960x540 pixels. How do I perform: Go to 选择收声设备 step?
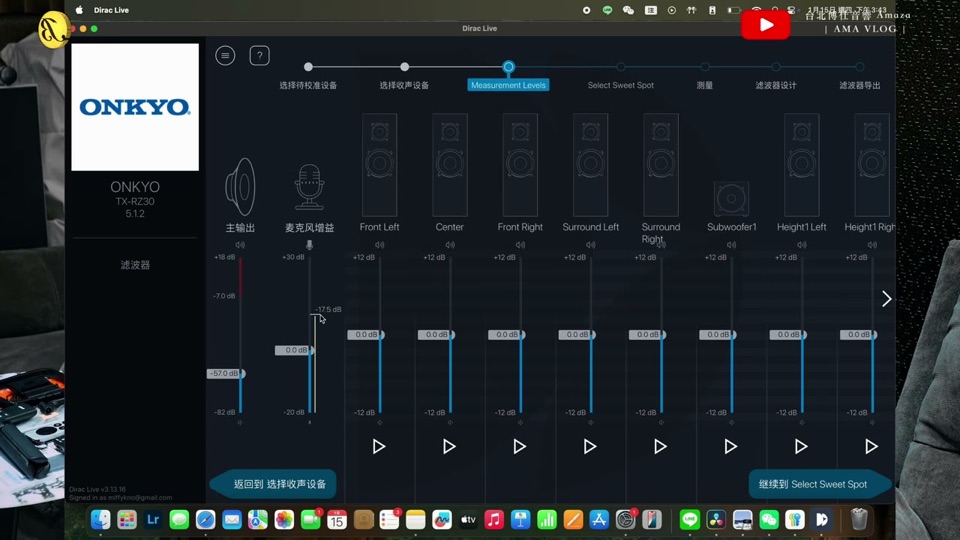pos(404,85)
